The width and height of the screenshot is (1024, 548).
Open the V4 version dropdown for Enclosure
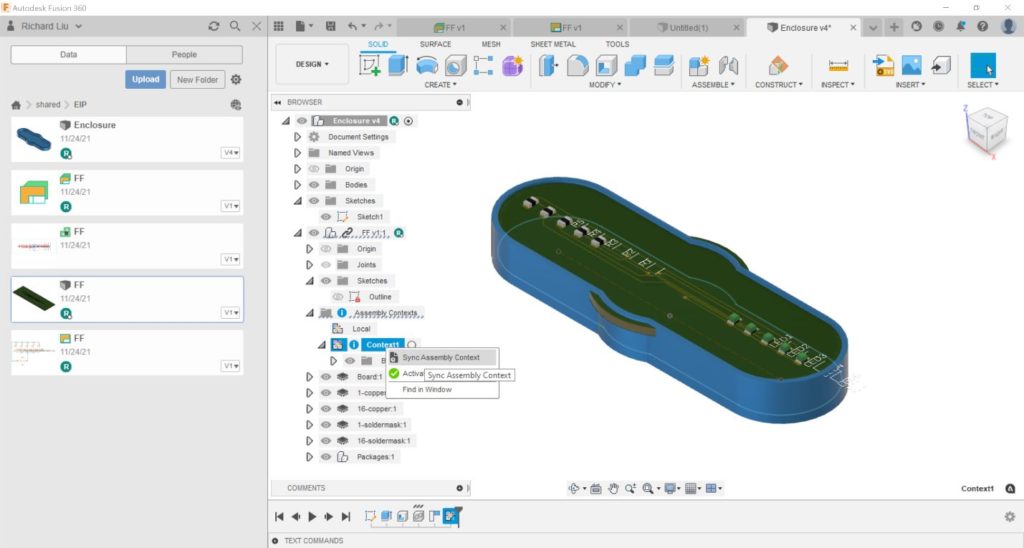click(x=231, y=153)
